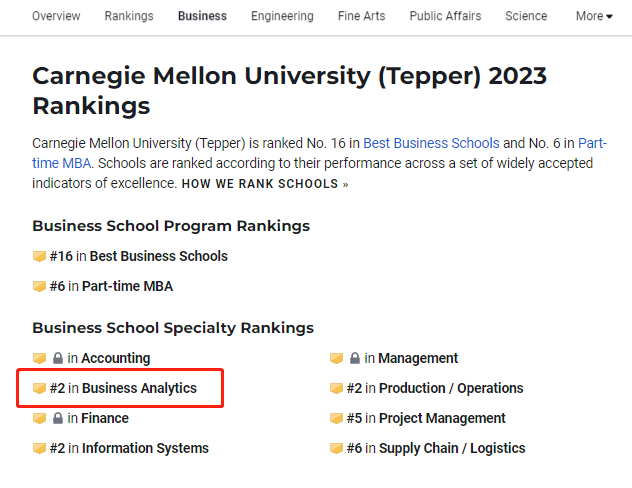This screenshot has width=632, height=488.
Task: Open the Rankings tab
Action: (x=129, y=16)
